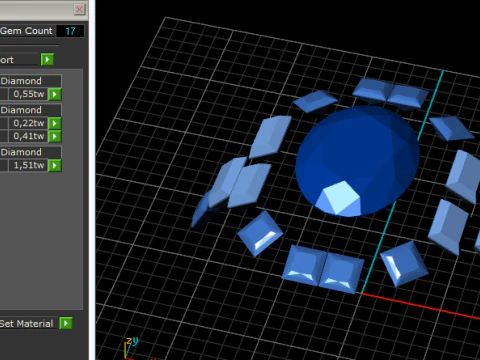
Task: Select the 0,22tw weight field
Action: click(29, 123)
